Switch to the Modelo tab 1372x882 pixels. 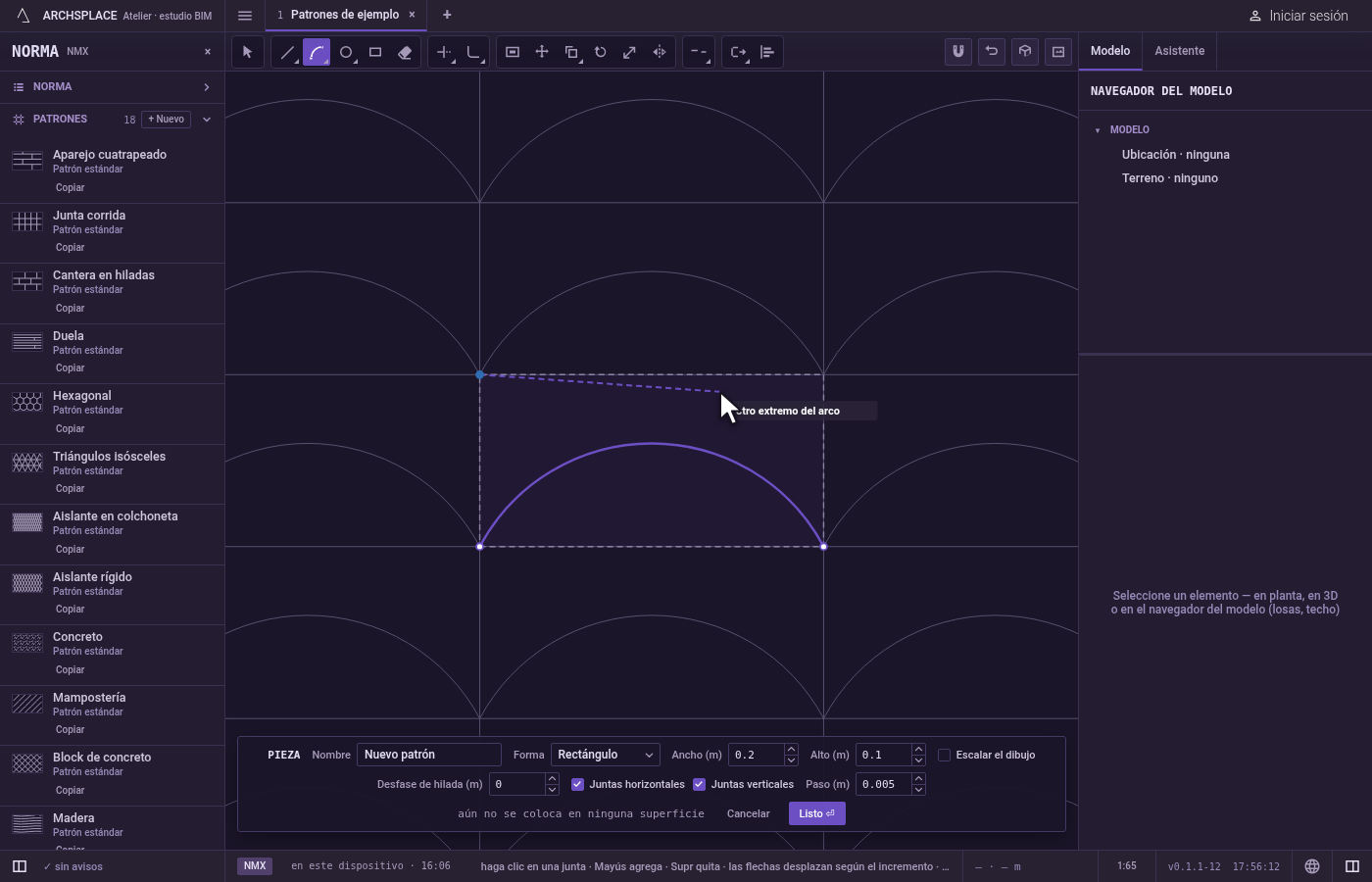(1110, 51)
